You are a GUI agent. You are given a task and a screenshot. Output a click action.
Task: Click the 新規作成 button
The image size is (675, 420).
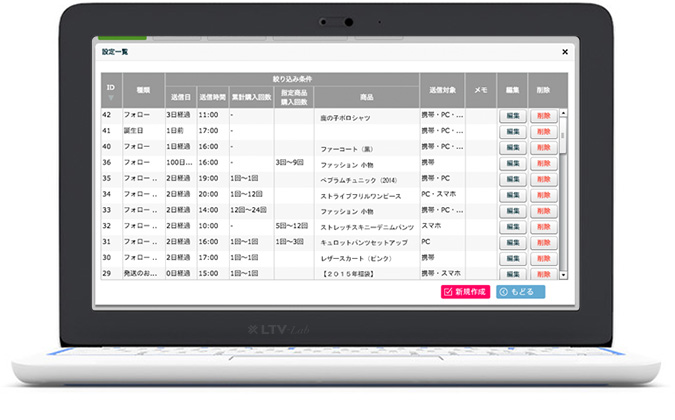click(x=465, y=292)
